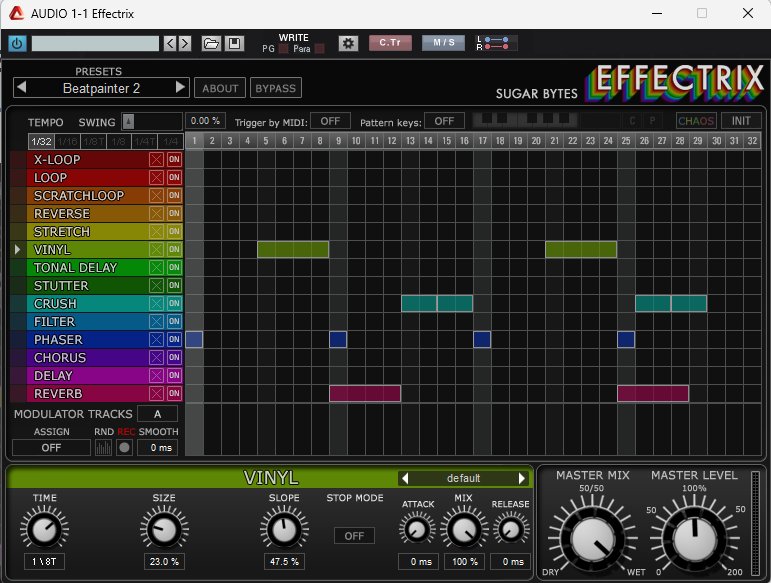Toggle Trigger by MIDI OFF switch

coord(330,121)
